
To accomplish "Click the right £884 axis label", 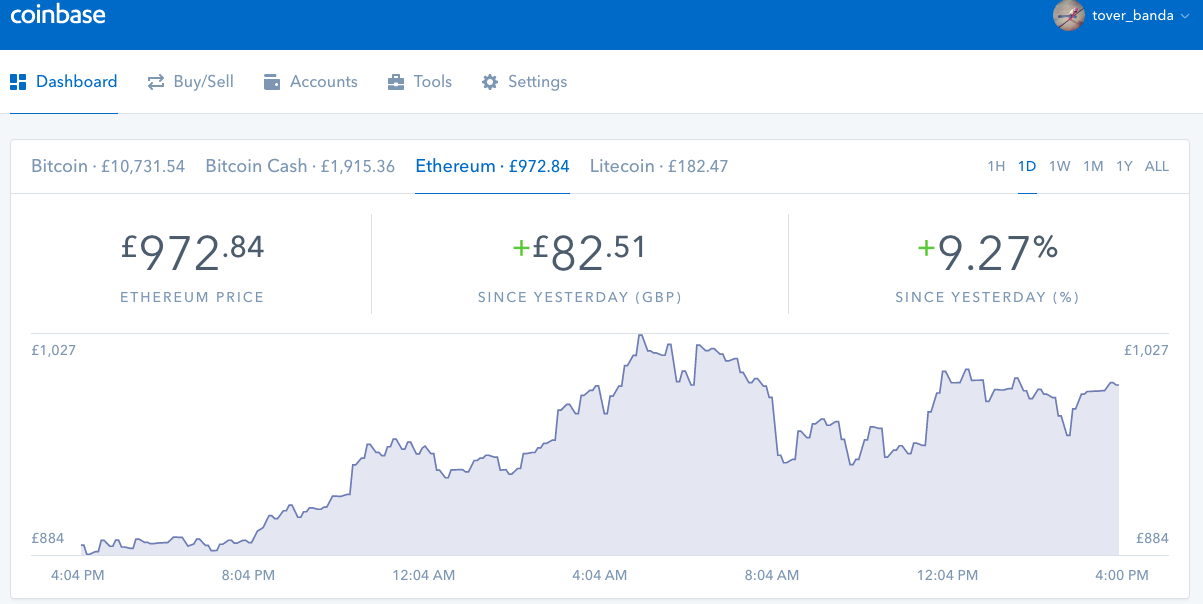I will pos(1152,538).
